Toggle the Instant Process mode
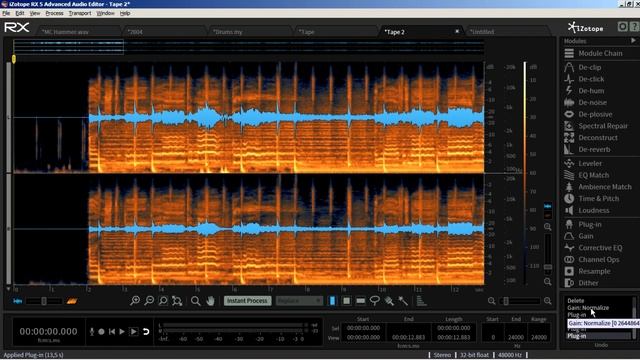640x360 pixels. tap(247, 301)
